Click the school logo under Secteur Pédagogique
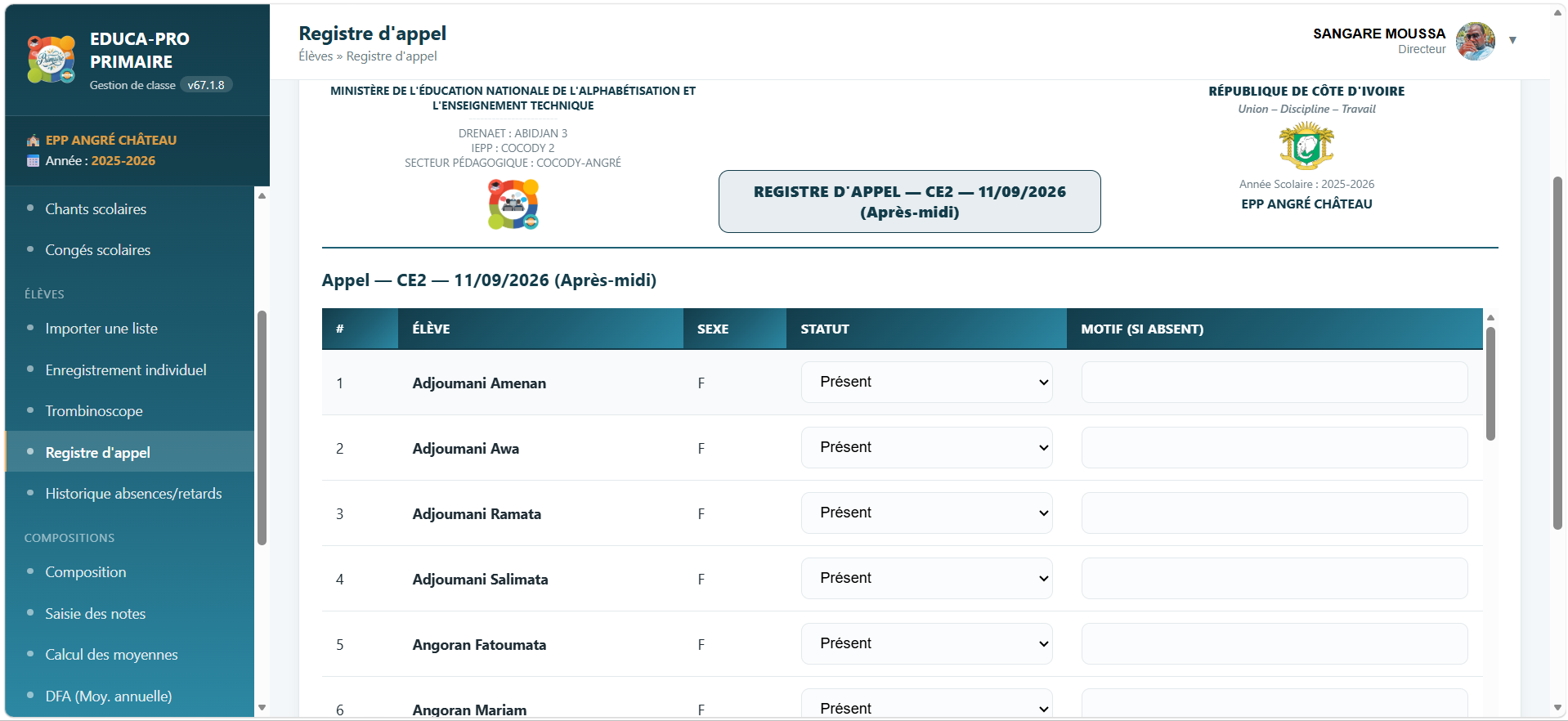The width and height of the screenshot is (1568, 721). click(513, 204)
